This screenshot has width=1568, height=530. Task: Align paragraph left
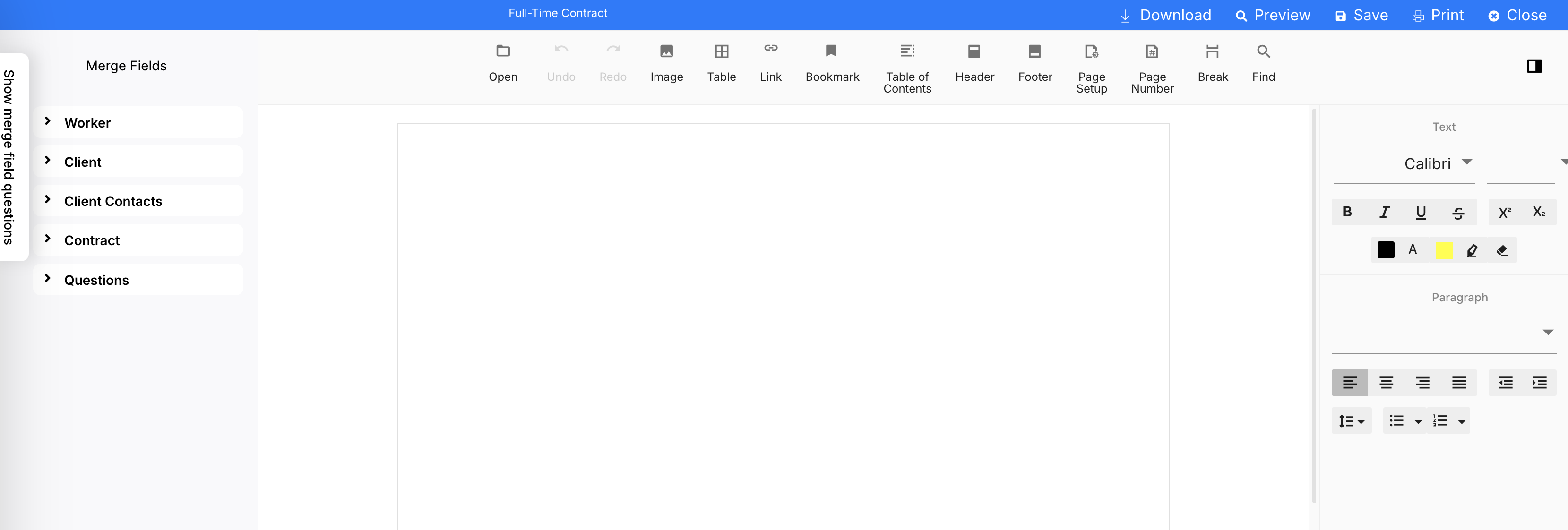(1350, 383)
